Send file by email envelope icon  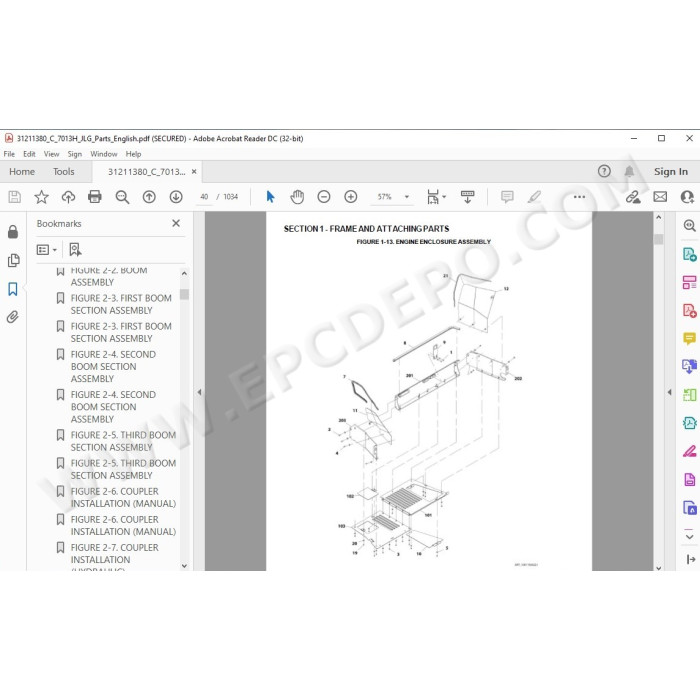[x=660, y=197]
